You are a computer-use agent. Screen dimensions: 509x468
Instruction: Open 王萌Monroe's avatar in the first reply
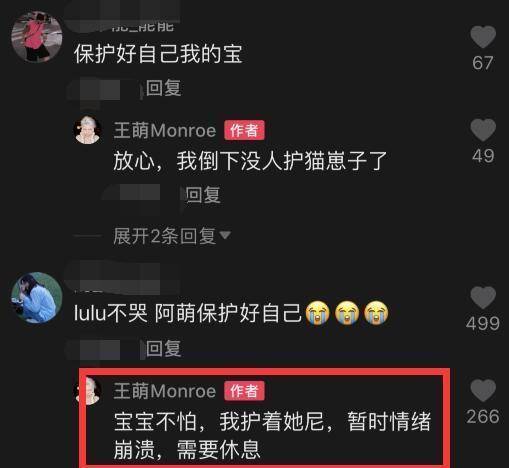(x=88, y=130)
